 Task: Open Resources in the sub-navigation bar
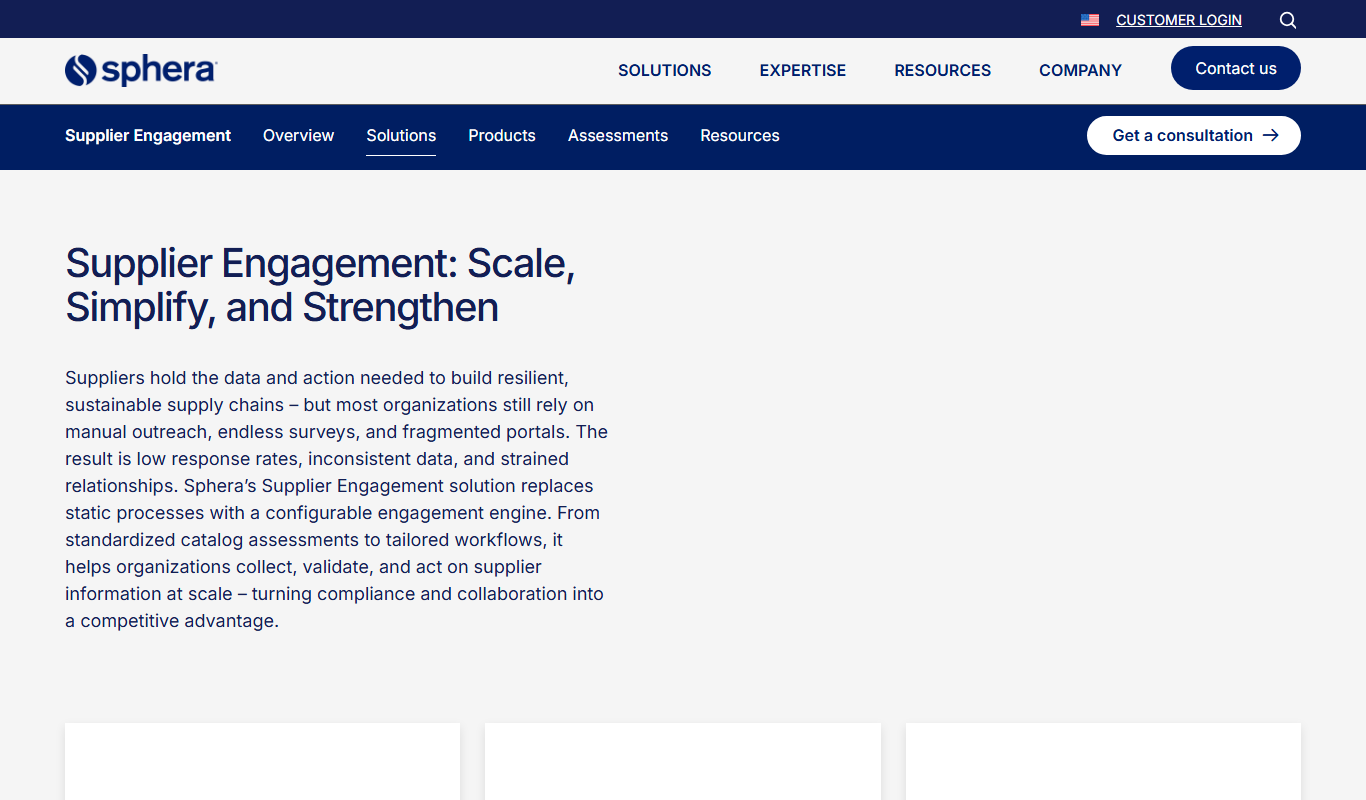pyautogui.click(x=740, y=135)
